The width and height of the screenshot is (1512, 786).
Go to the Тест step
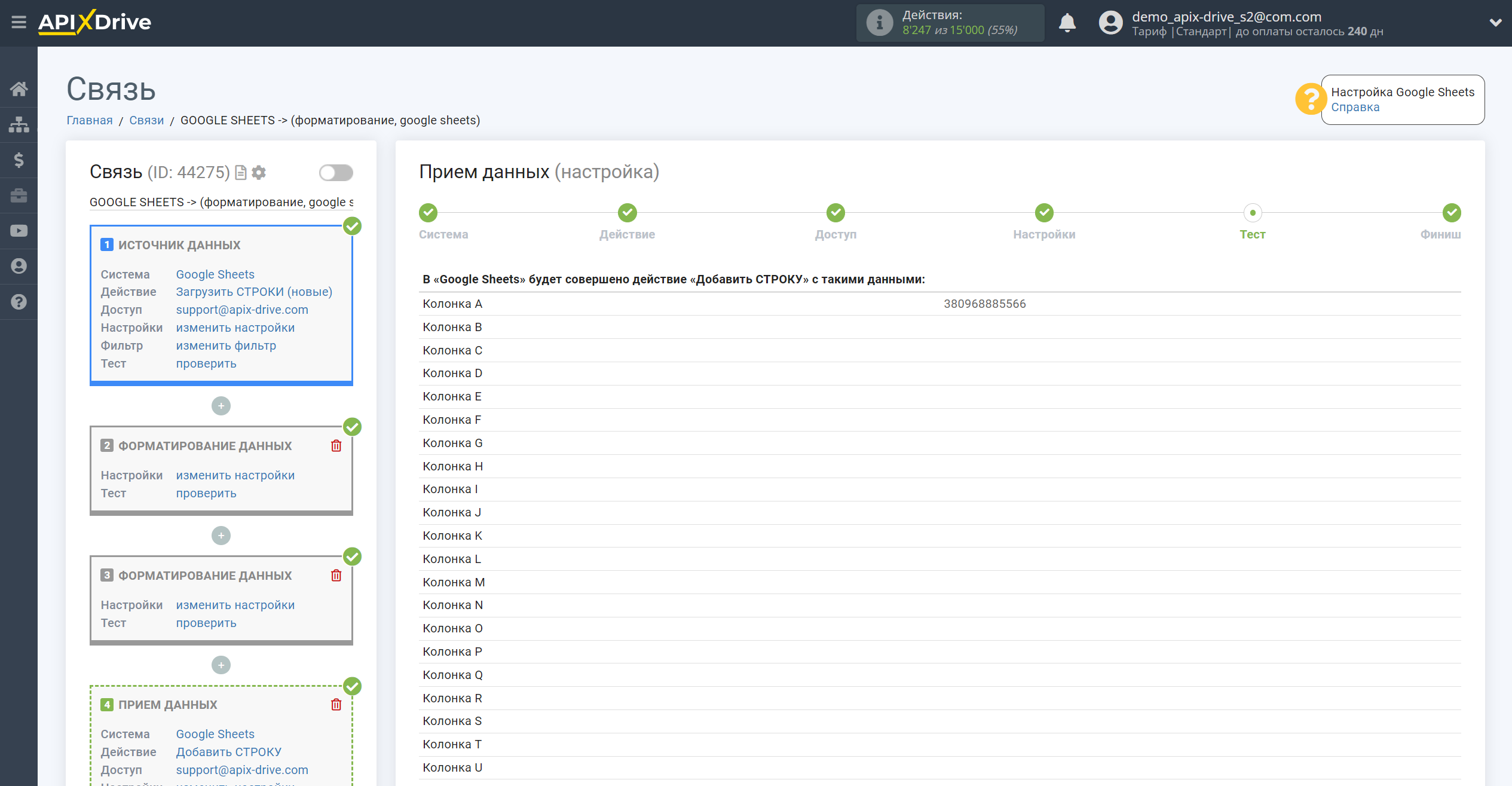pyautogui.click(x=1253, y=213)
